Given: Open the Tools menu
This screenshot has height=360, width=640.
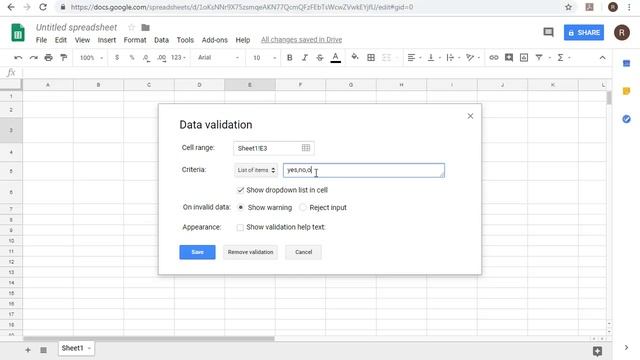Looking at the screenshot, I should tap(185, 40).
